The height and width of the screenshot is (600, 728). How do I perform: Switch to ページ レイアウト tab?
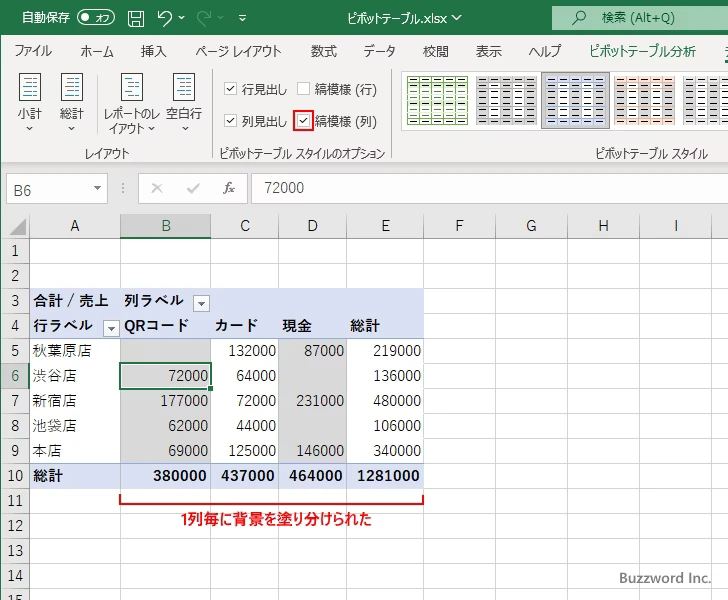point(238,51)
